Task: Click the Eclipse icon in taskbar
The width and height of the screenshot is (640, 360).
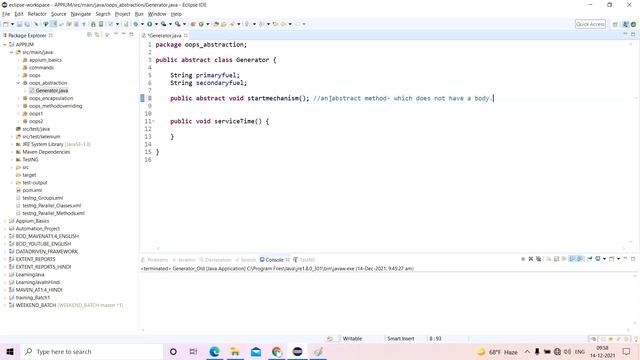Action: pos(298,351)
